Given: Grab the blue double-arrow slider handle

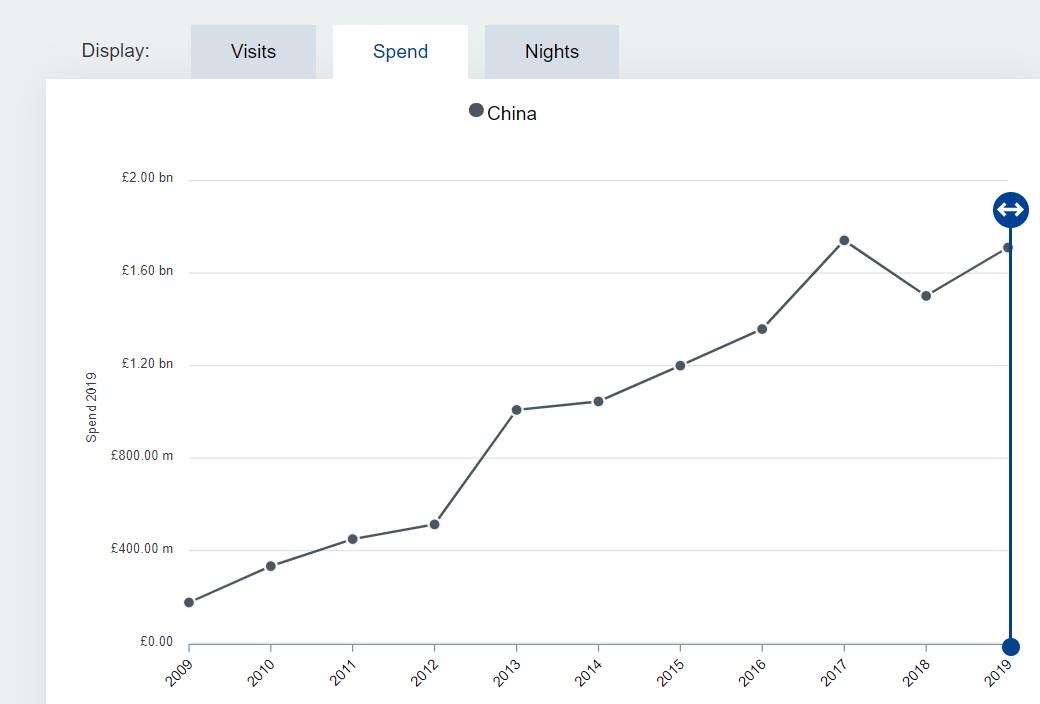Looking at the screenshot, I should (1010, 210).
